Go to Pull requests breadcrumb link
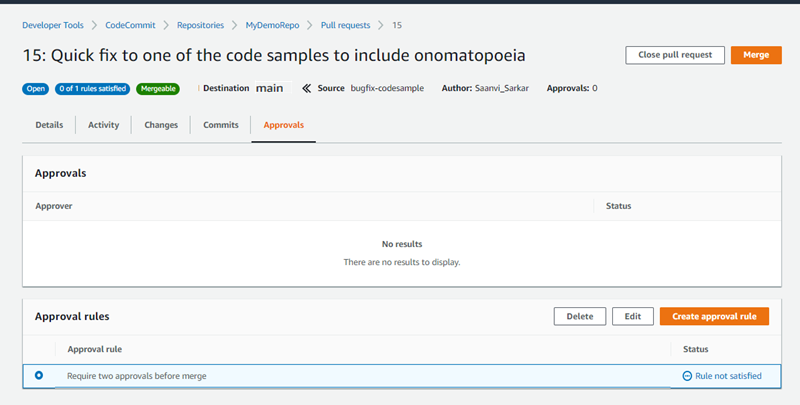This screenshot has height=405, width=800. pyautogui.click(x=344, y=23)
